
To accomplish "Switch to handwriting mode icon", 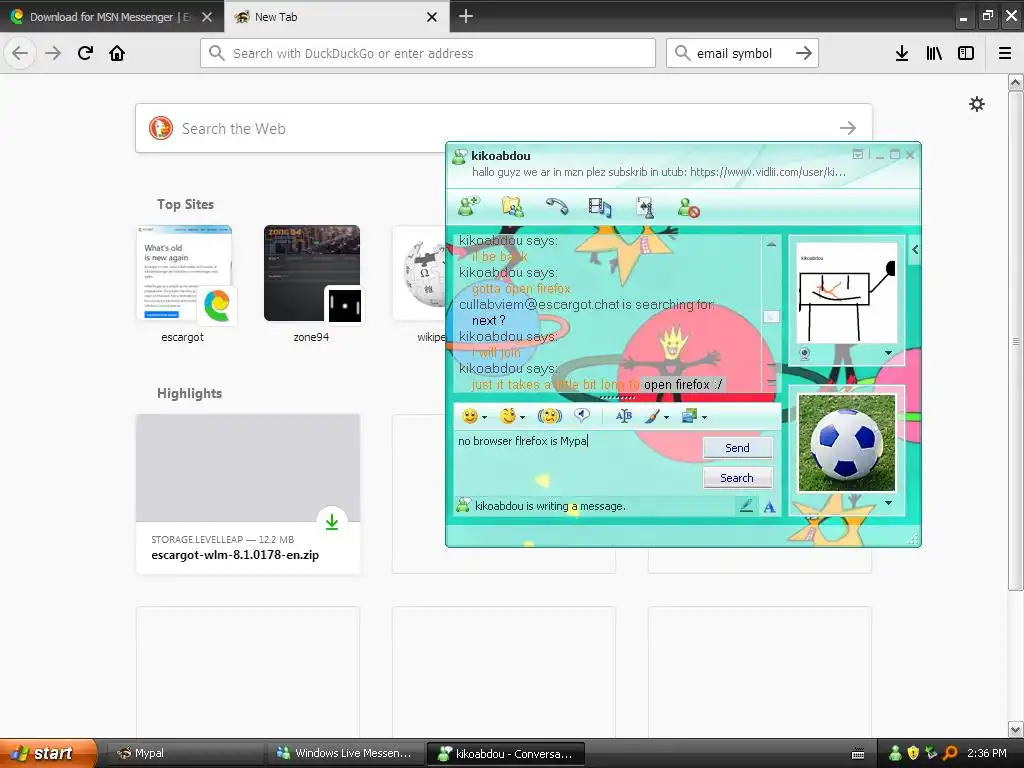I will tap(746, 505).
